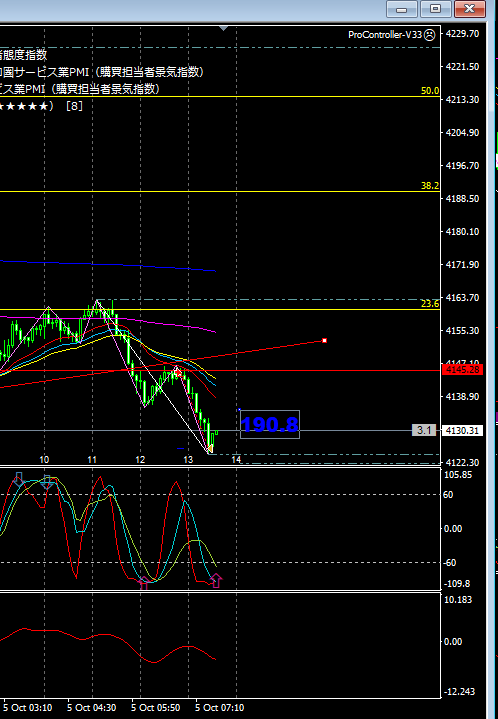Click the chart shift triangle marker at top
The height and width of the screenshot is (719, 498).
223,28
